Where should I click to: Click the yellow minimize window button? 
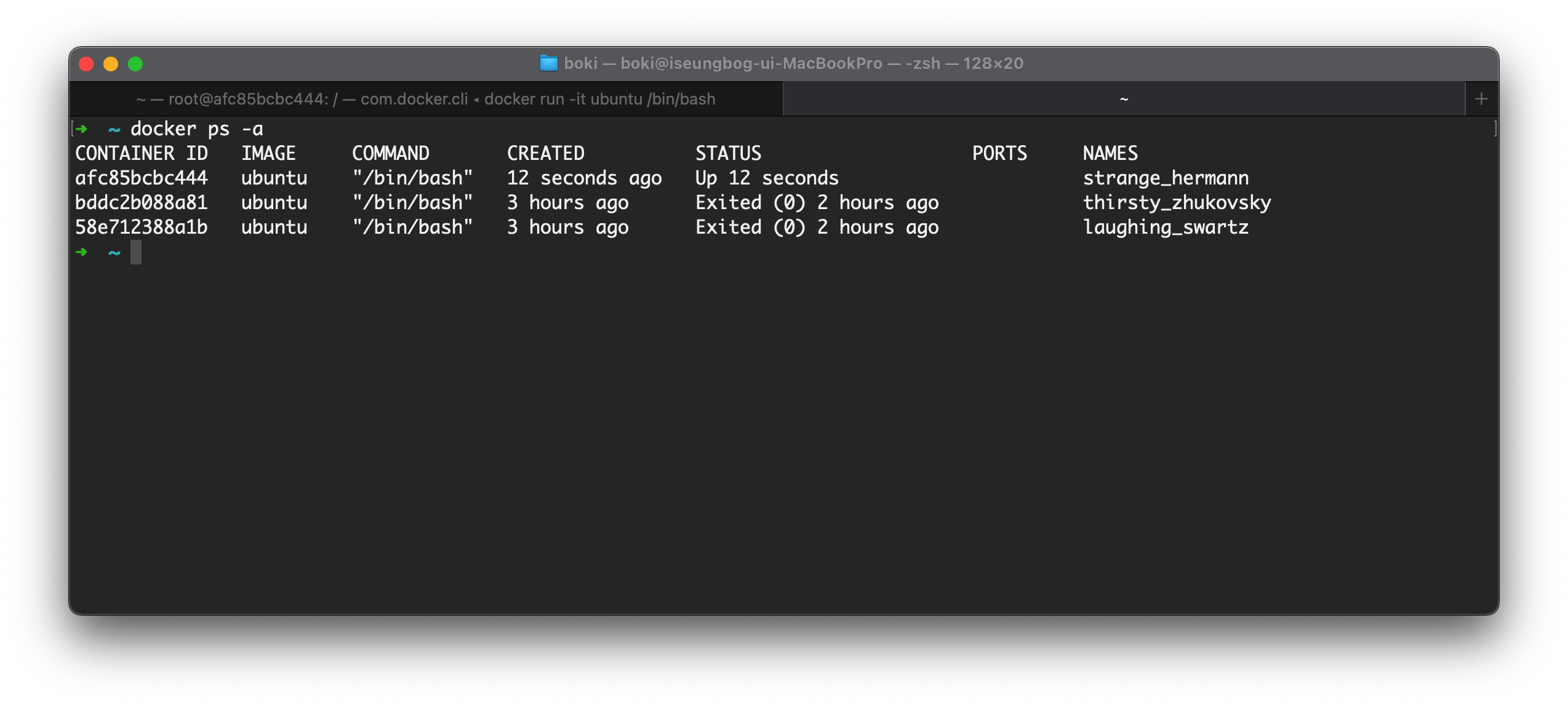pyautogui.click(x=111, y=64)
